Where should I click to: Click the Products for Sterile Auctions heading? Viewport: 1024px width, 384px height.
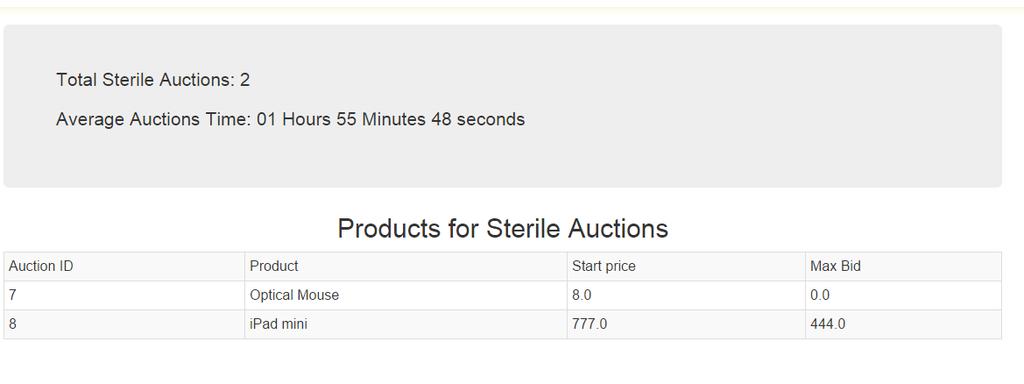click(x=503, y=229)
